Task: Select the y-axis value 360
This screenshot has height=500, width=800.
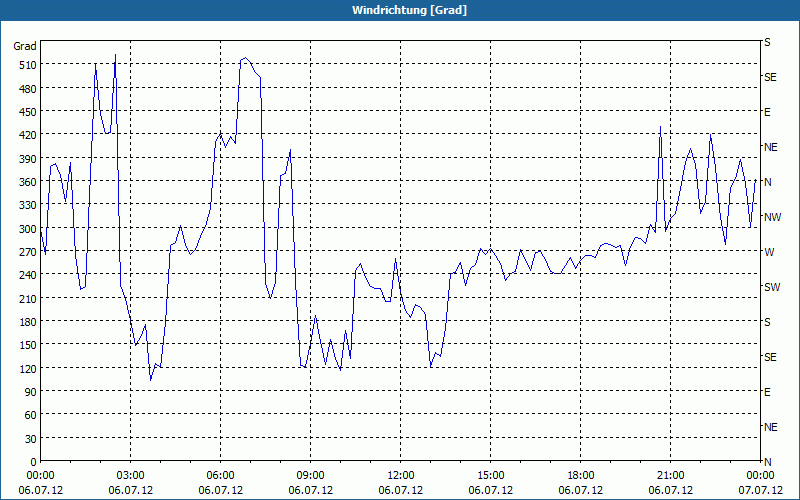Action: 28,182
